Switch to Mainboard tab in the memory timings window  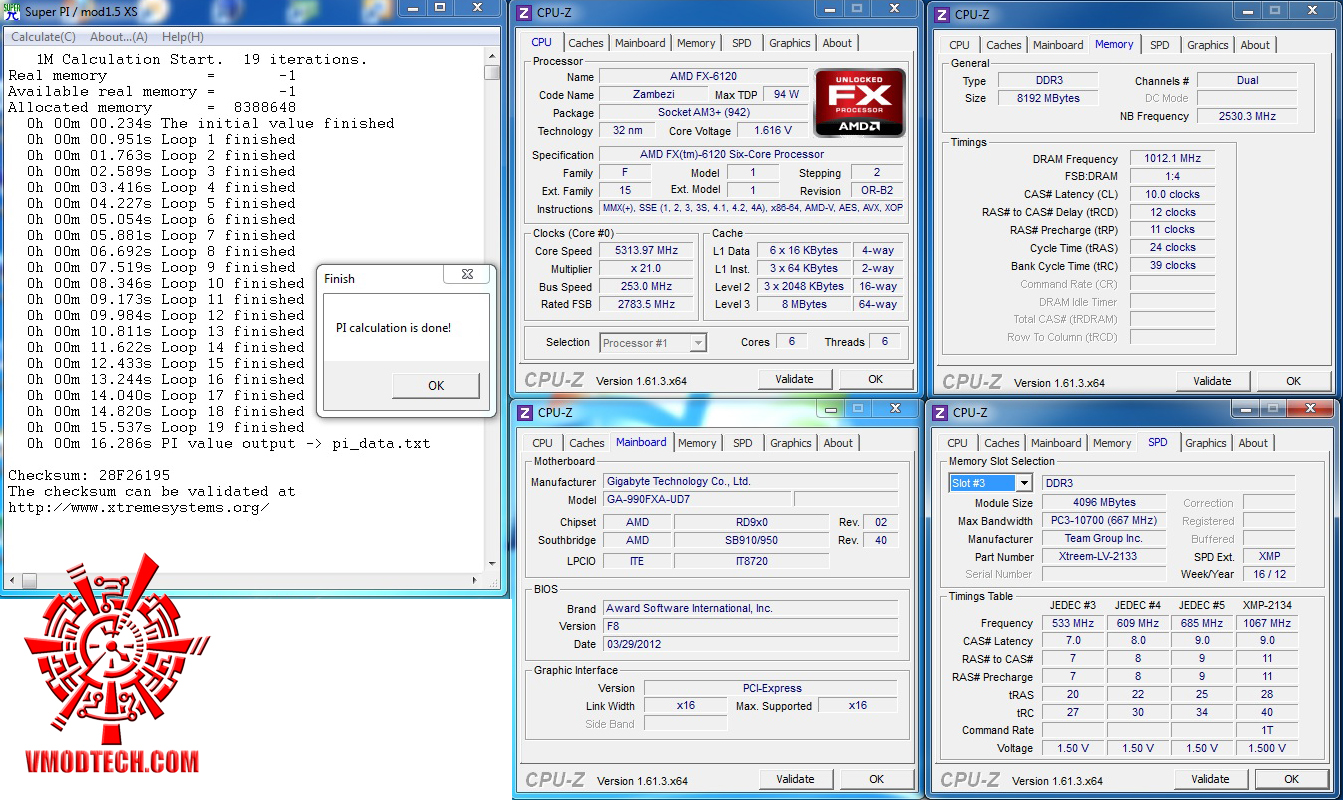pos(1058,45)
